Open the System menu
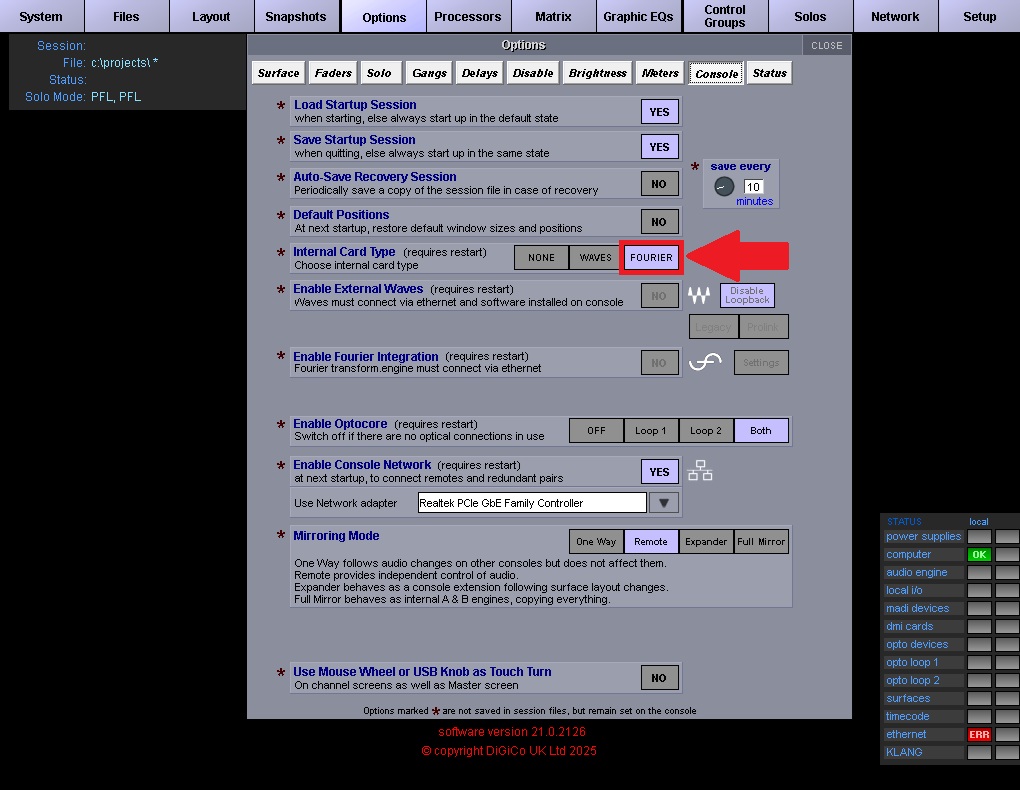 pos(42,16)
